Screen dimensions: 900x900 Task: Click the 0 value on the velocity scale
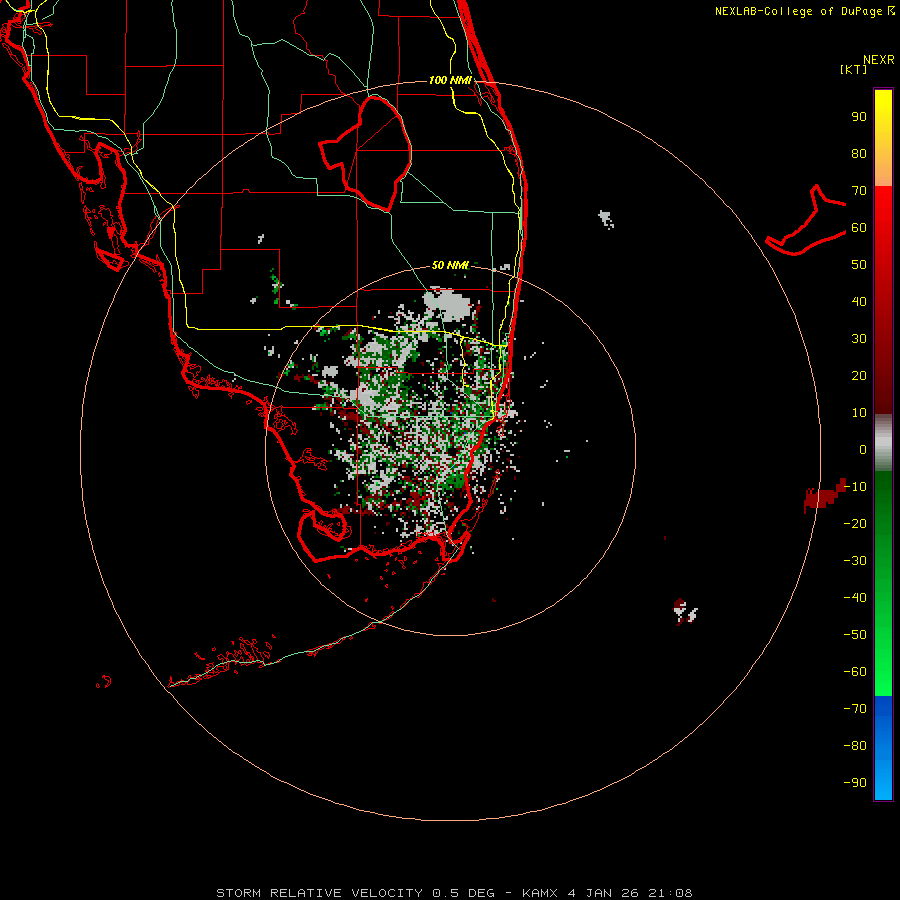pyautogui.click(x=863, y=450)
